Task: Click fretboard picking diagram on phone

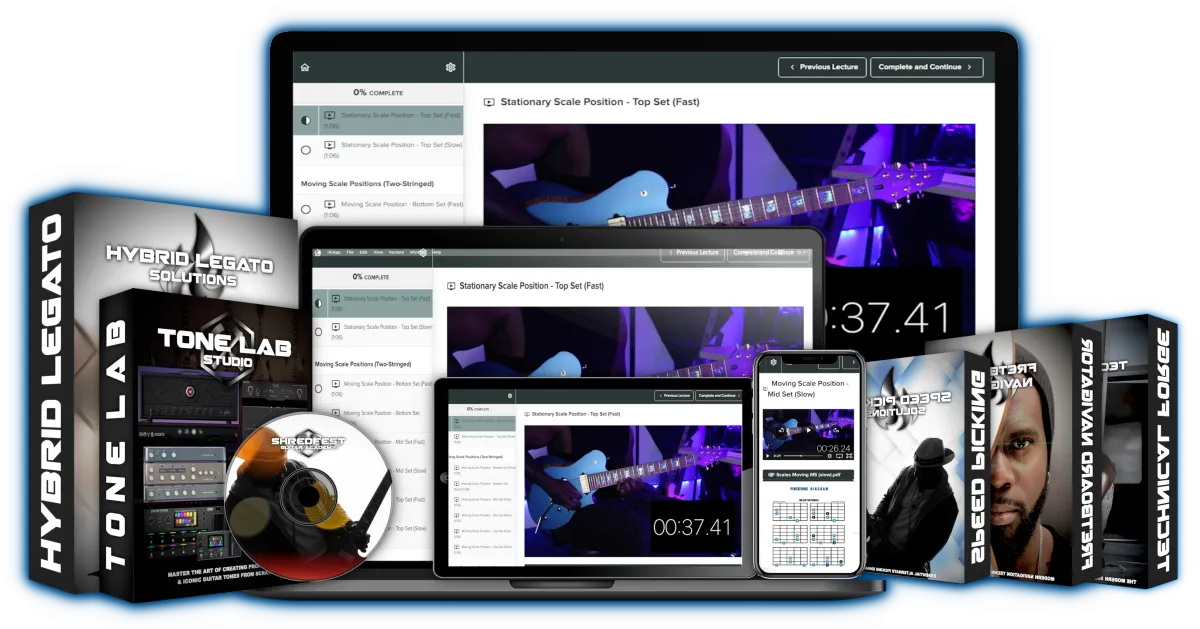Action: coord(809,533)
